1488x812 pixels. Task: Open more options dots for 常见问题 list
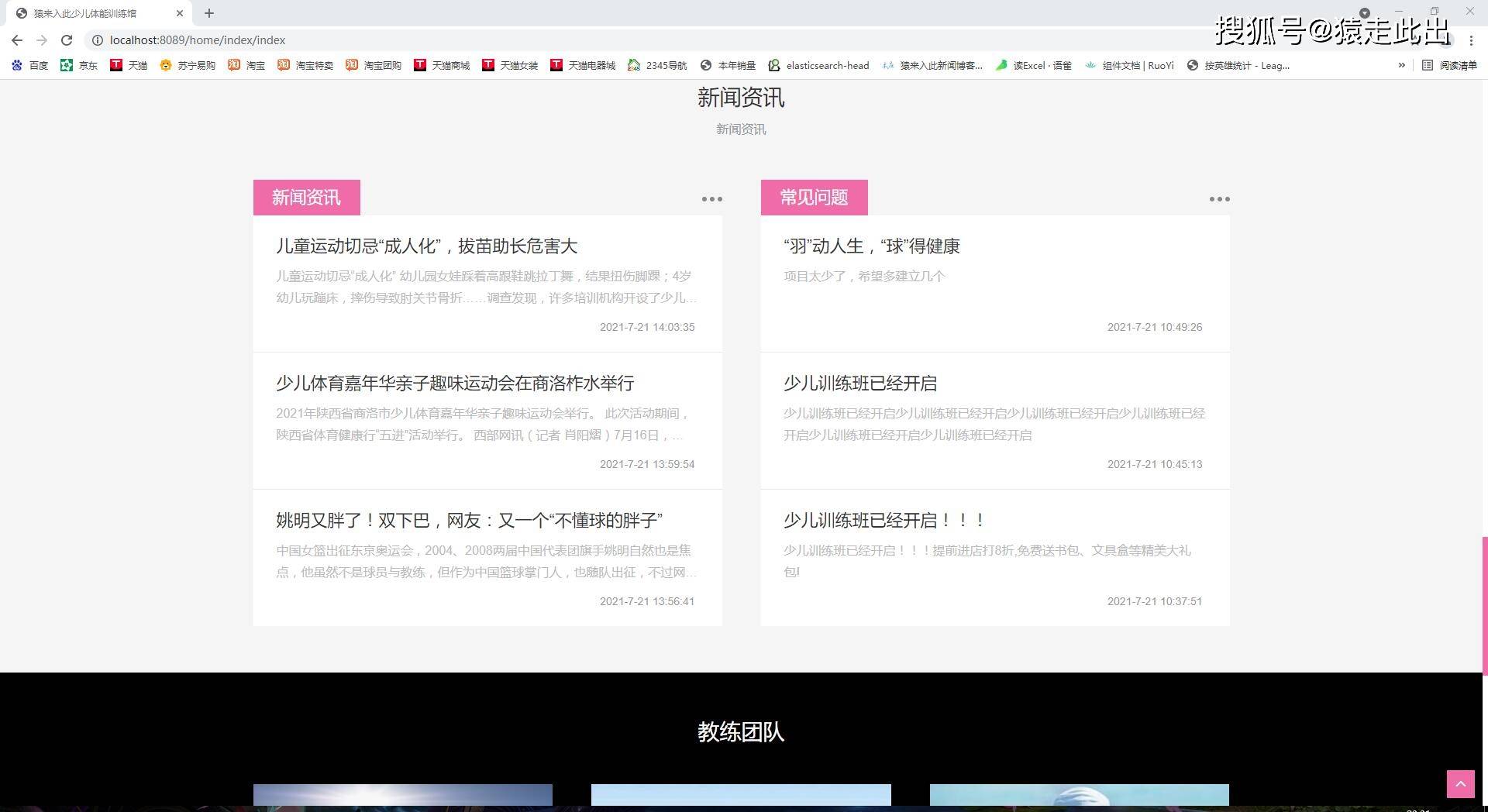1219,199
